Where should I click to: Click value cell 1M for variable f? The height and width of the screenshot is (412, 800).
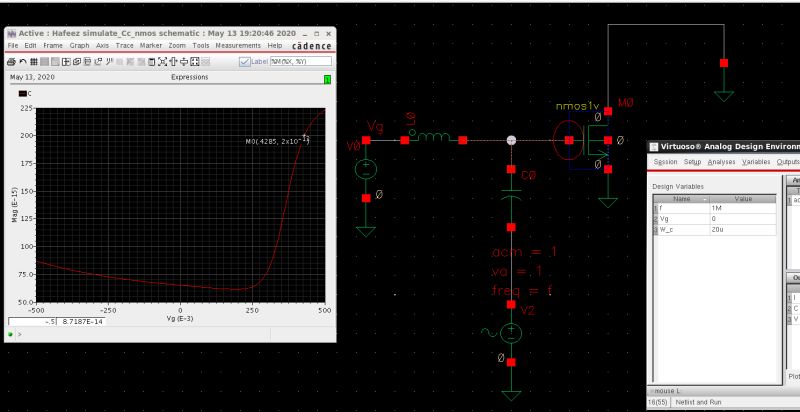pyautogui.click(x=743, y=209)
